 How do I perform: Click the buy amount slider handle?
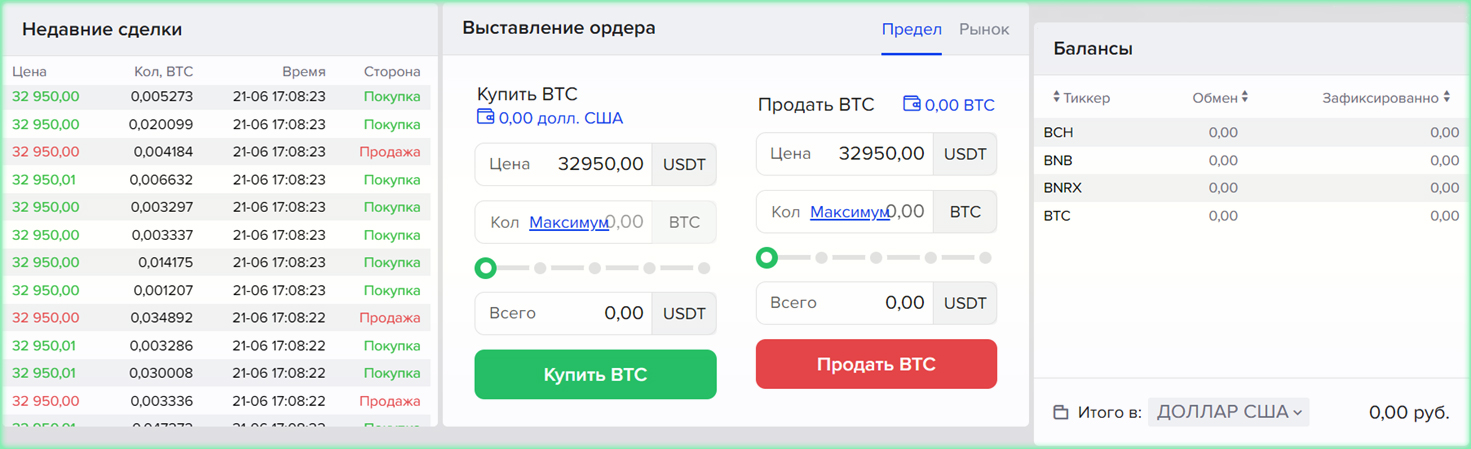[x=486, y=268]
